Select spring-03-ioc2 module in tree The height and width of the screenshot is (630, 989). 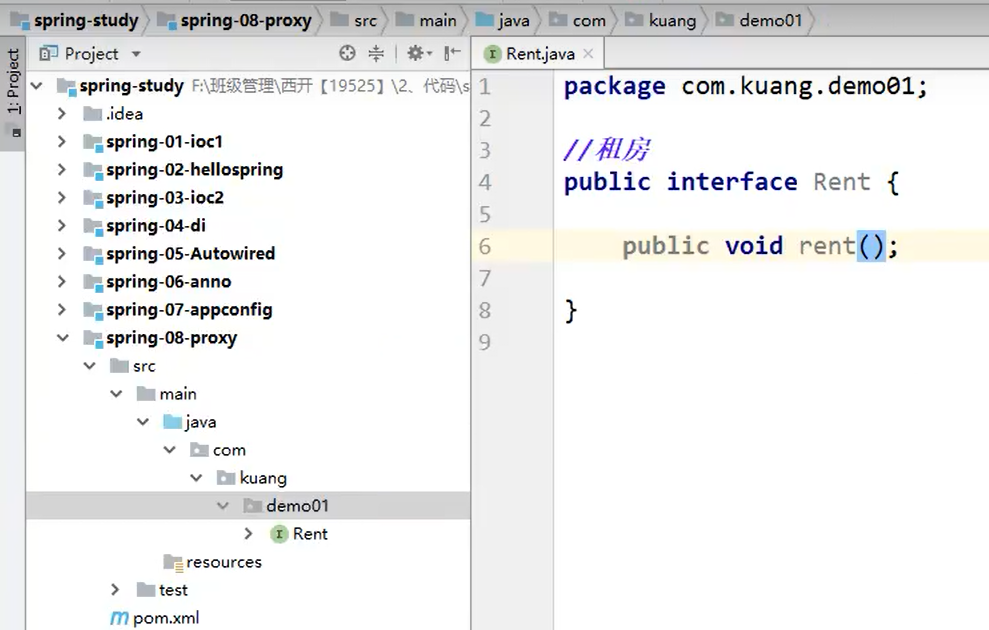coord(165,197)
